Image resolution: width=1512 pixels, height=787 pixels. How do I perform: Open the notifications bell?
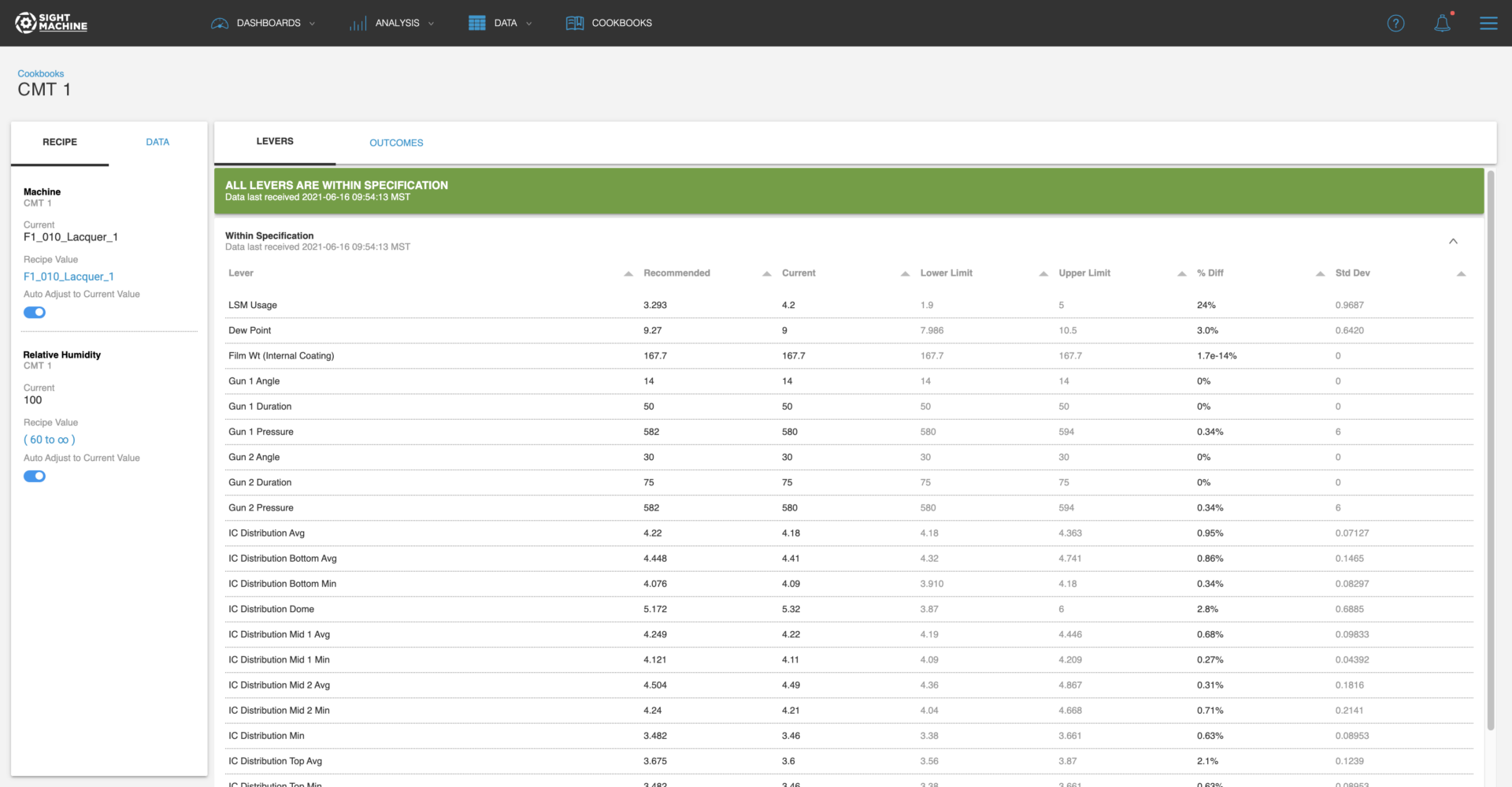[1442, 23]
